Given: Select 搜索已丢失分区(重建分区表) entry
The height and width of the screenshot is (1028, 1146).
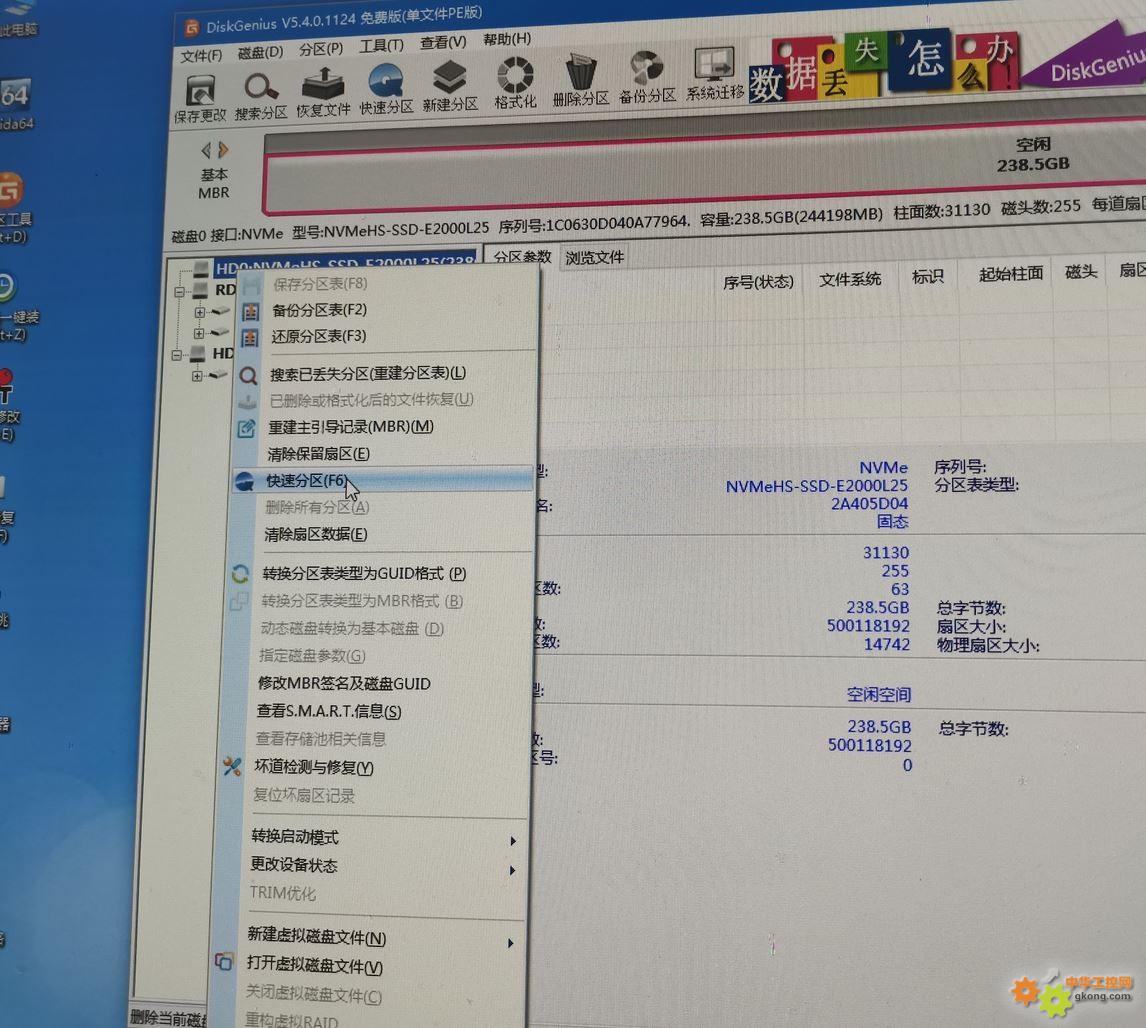Looking at the screenshot, I should (x=368, y=373).
